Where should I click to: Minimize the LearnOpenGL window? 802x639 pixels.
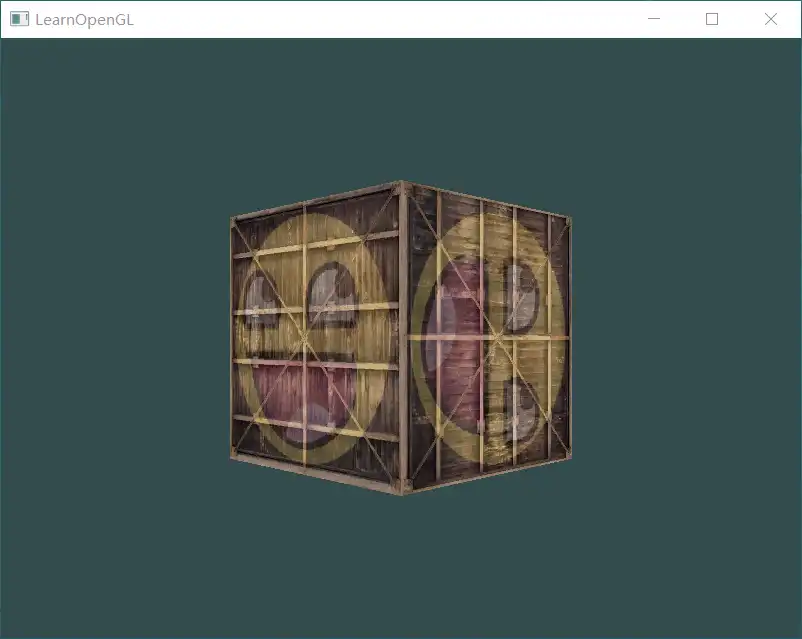point(653,19)
